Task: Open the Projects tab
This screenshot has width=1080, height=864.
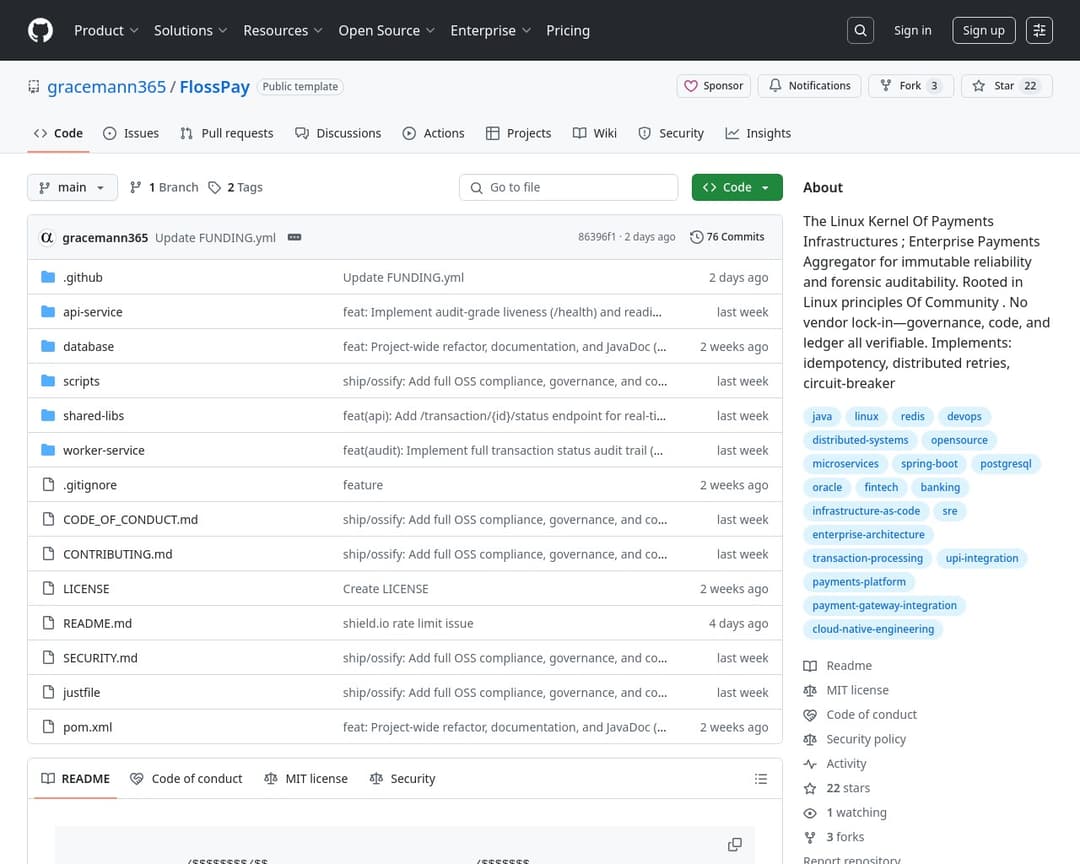Action: coord(519,133)
